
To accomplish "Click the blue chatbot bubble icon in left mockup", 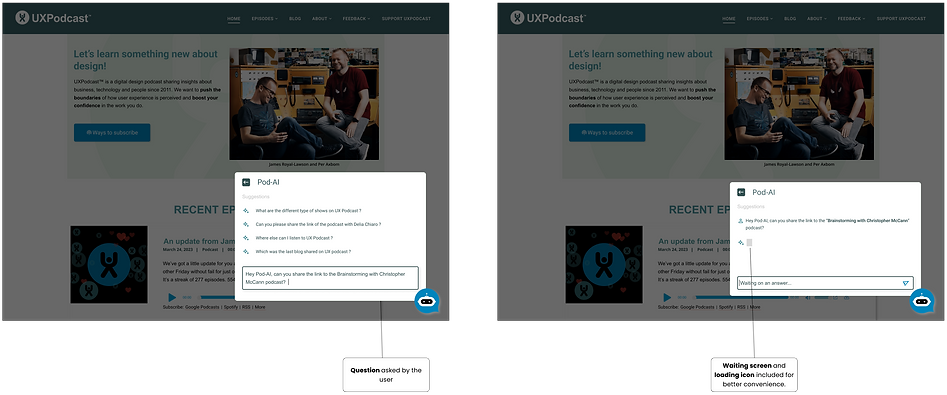I will [427, 301].
